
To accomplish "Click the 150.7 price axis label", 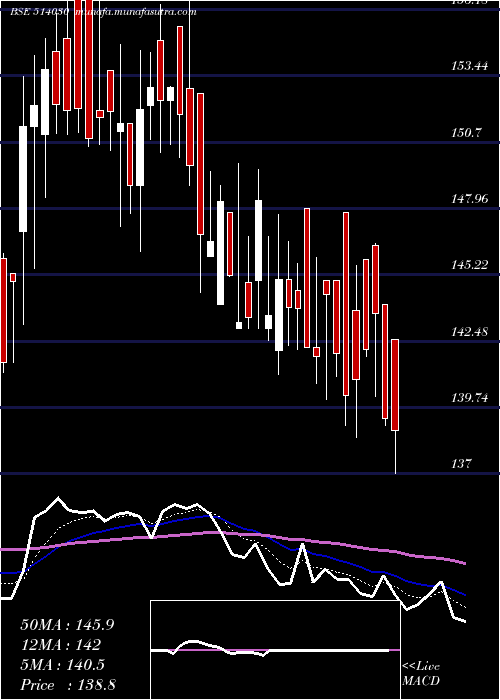I will click(x=466, y=133).
